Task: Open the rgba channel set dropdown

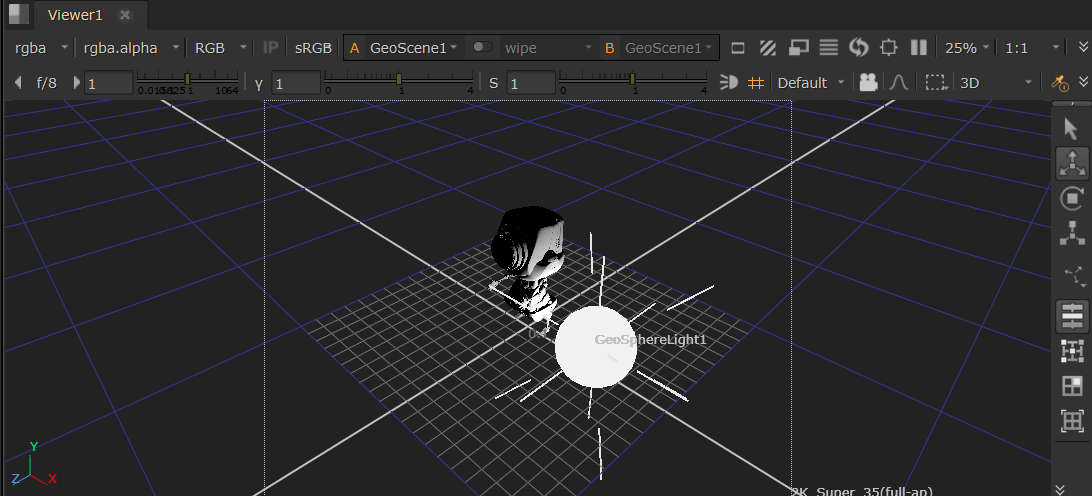Action: pyautogui.click(x=40, y=47)
